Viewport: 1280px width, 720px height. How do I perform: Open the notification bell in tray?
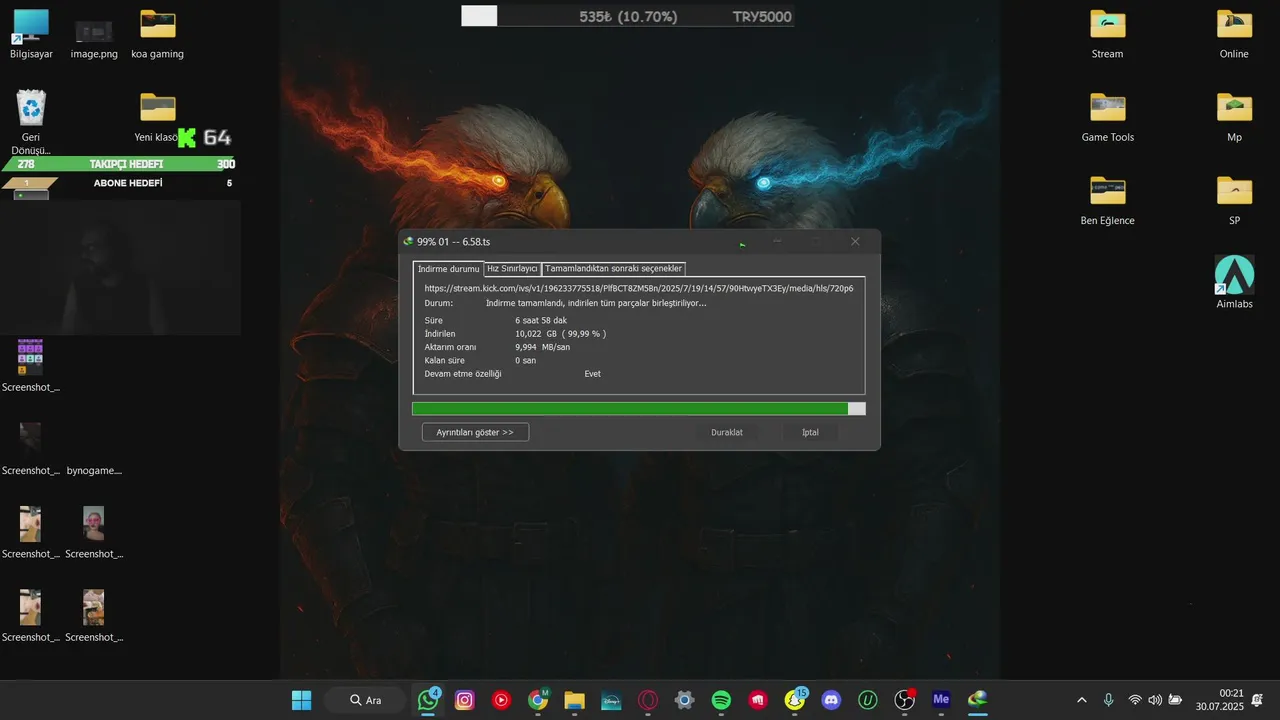pyautogui.click(x=1257, y=700)
